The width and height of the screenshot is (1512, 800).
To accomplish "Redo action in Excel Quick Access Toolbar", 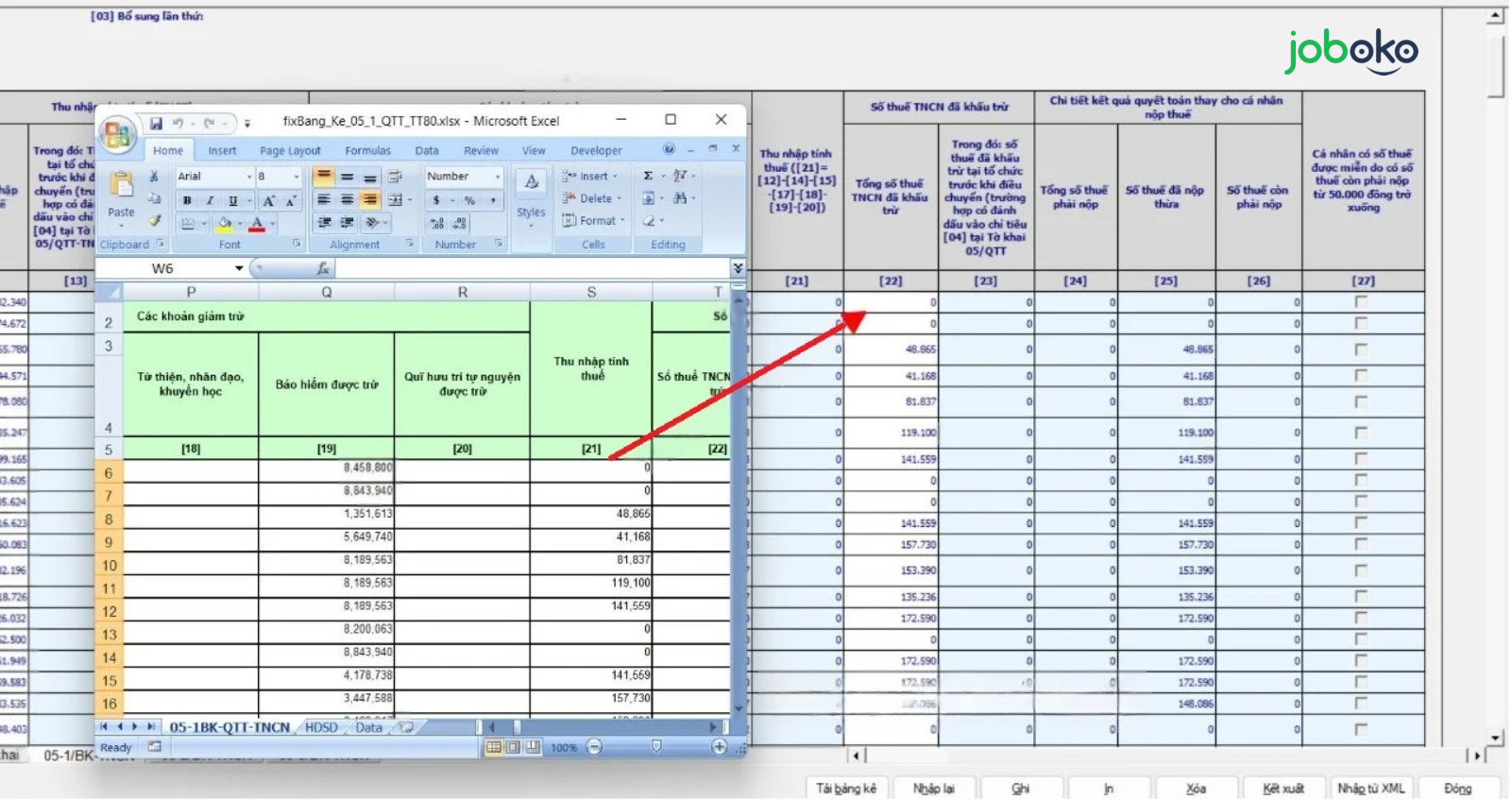I will click(210, 123).
